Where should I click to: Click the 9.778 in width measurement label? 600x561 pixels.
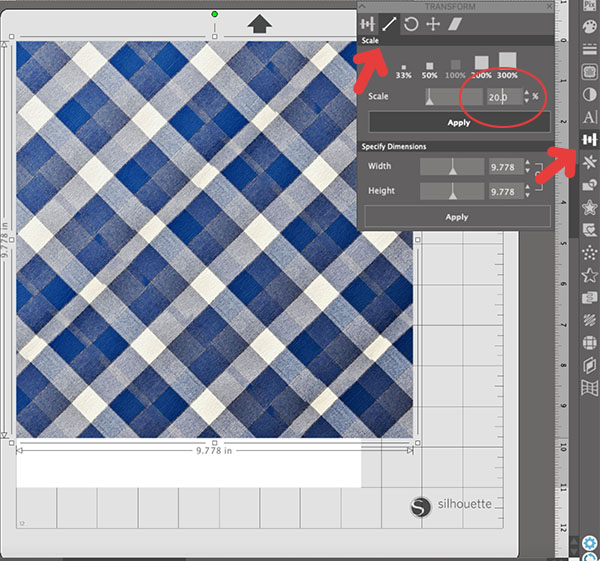pos(214,451)
